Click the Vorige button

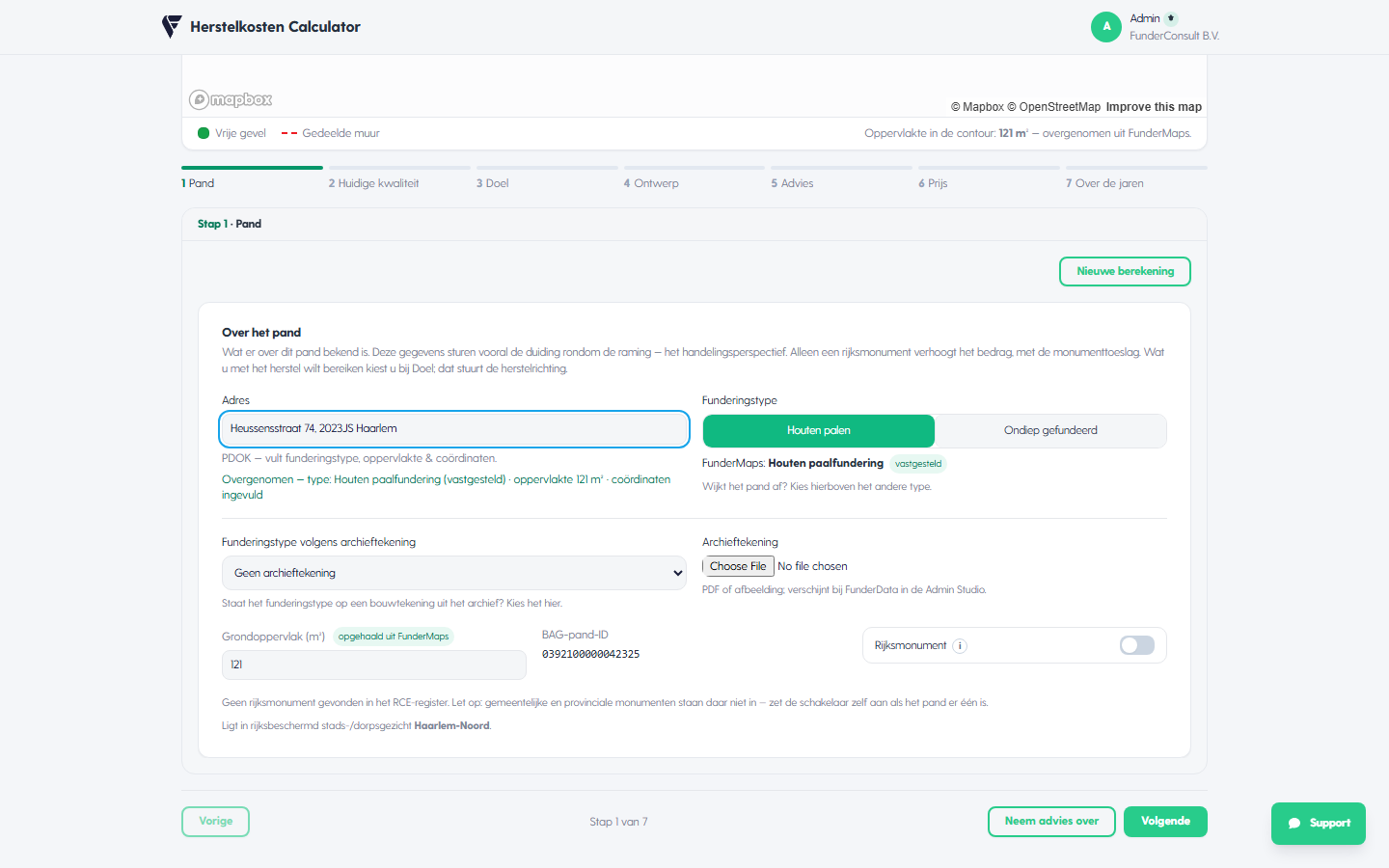pyautogui.click(x=215, y=822)
